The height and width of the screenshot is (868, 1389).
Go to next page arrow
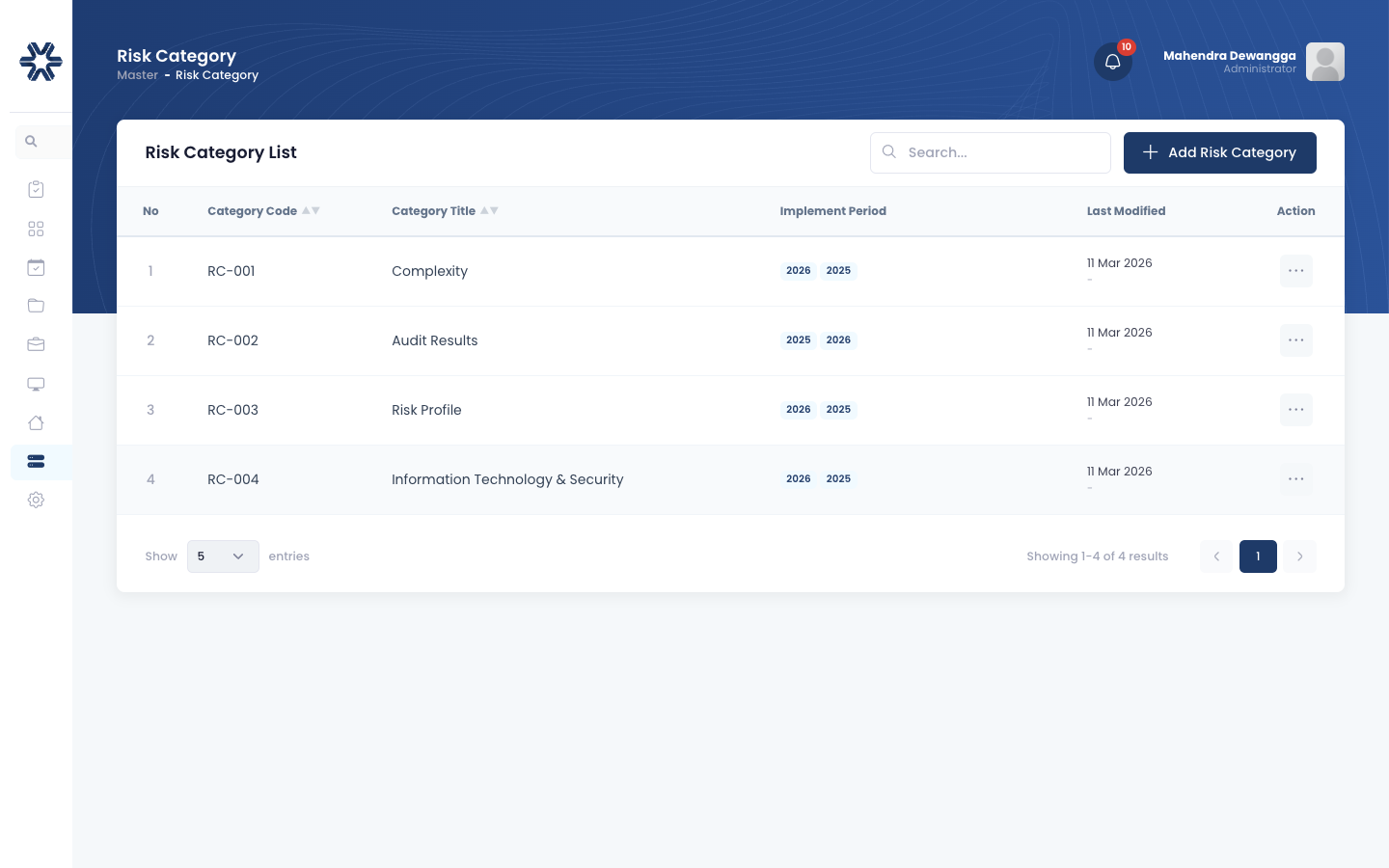tap(1300, 556)
